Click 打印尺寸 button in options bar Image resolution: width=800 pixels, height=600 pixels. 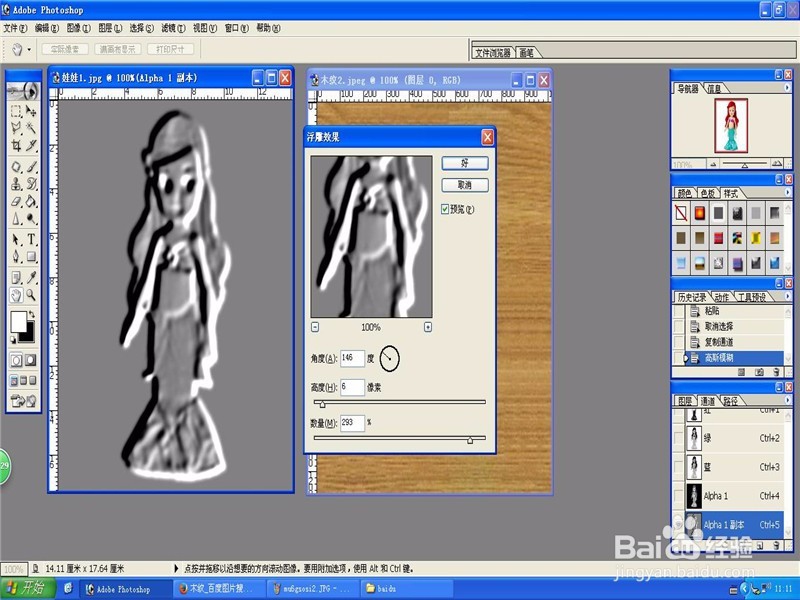(x=170, y=49)
